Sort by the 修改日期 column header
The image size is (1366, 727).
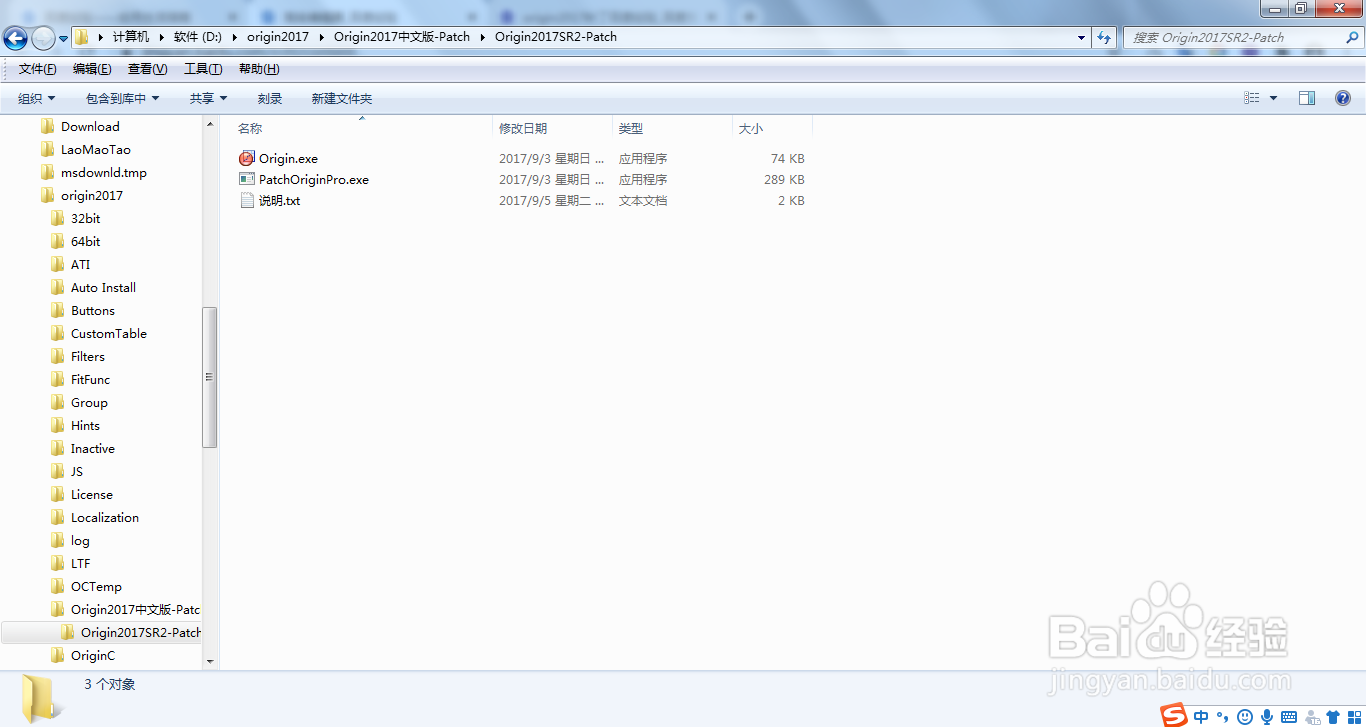pos(552,128)
